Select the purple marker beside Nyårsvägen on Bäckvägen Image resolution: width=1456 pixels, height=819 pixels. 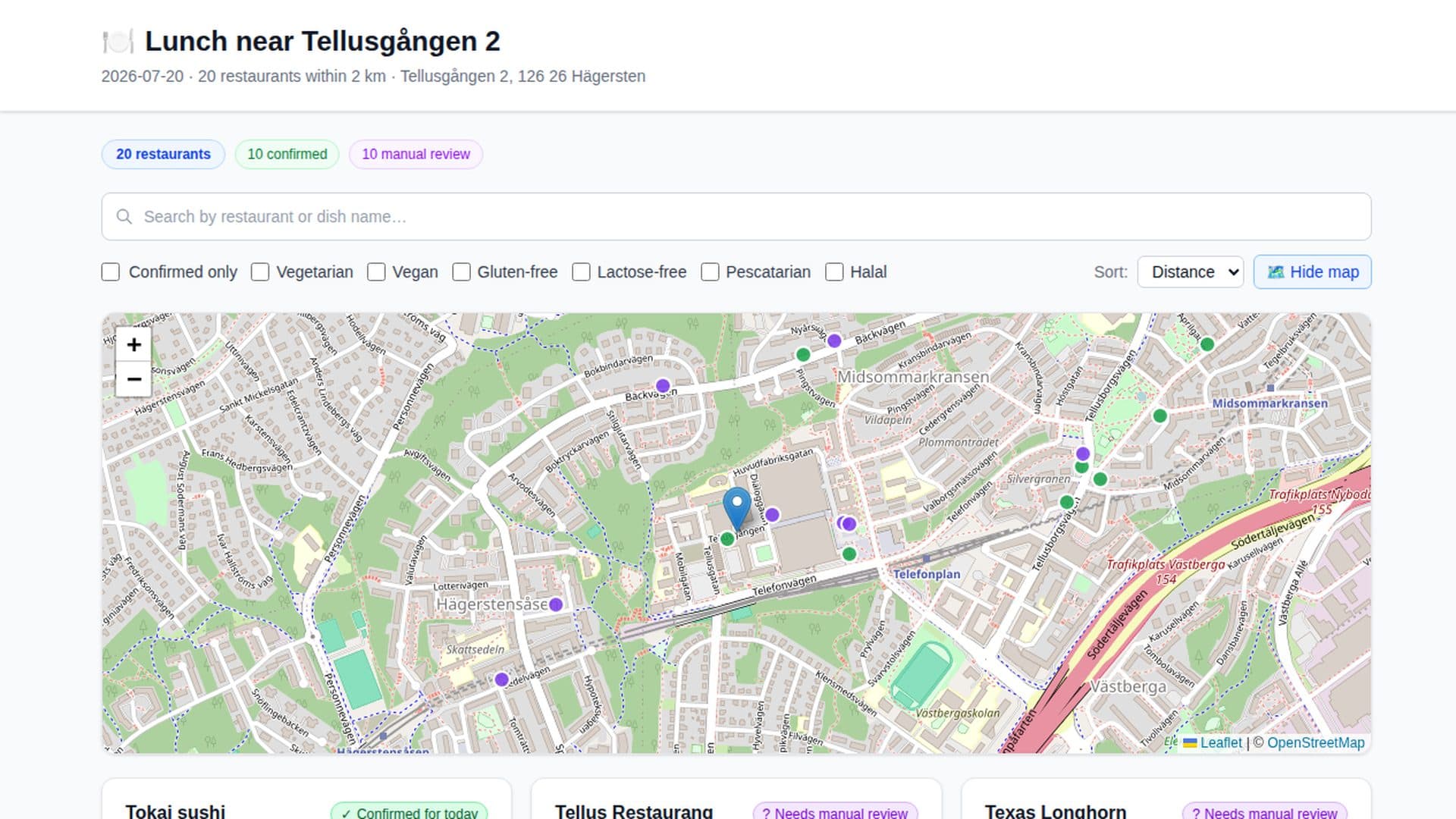click(x=834, y=341)
